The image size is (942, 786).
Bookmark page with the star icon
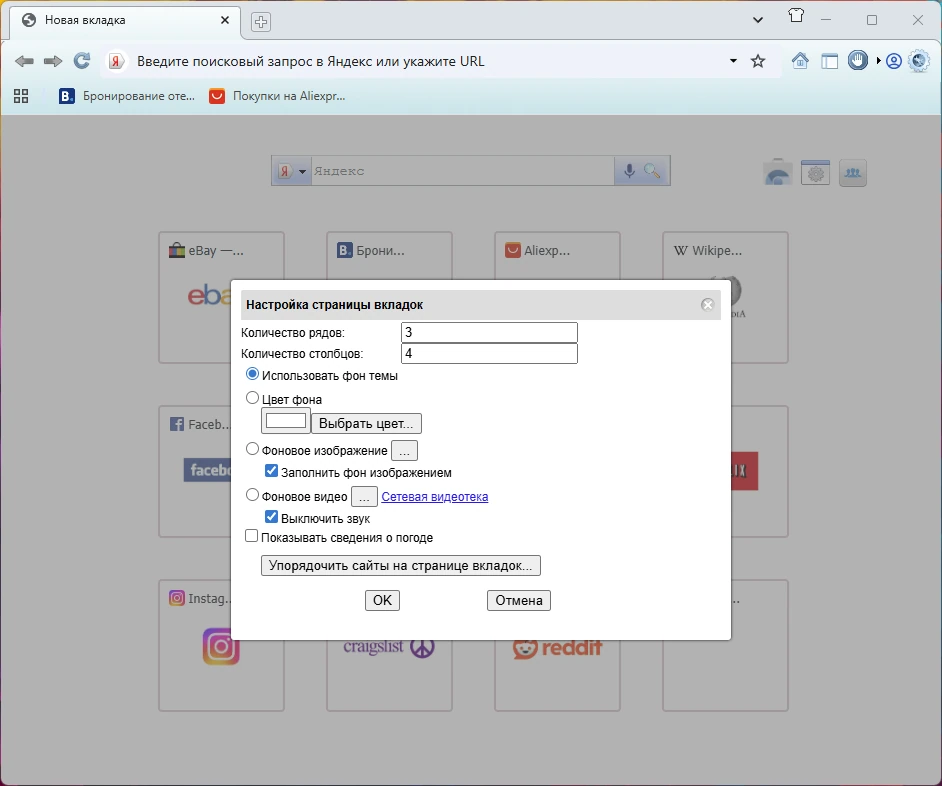[758, 61]
